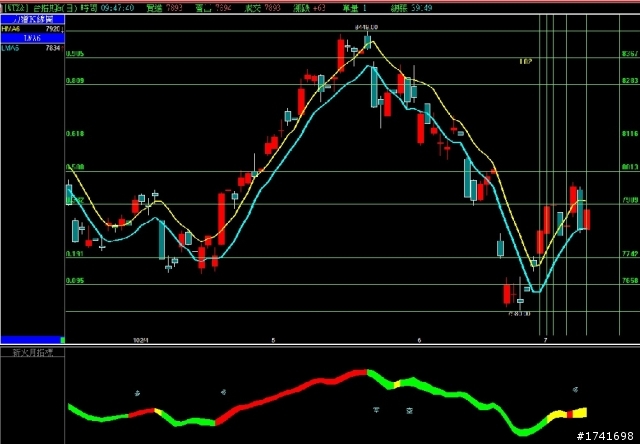The image size is (640, 444).
Task: Click the time 09:47:40 in the top bar
Action: point(118,8)
